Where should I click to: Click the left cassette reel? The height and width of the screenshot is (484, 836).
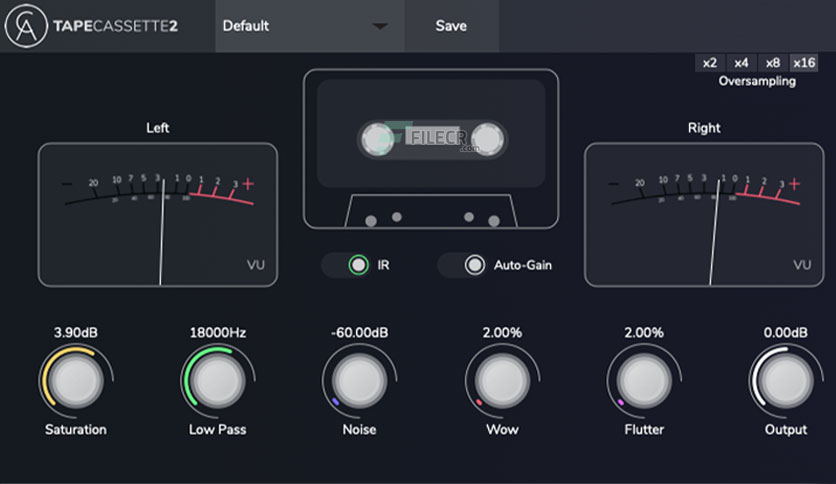[378, 139]
